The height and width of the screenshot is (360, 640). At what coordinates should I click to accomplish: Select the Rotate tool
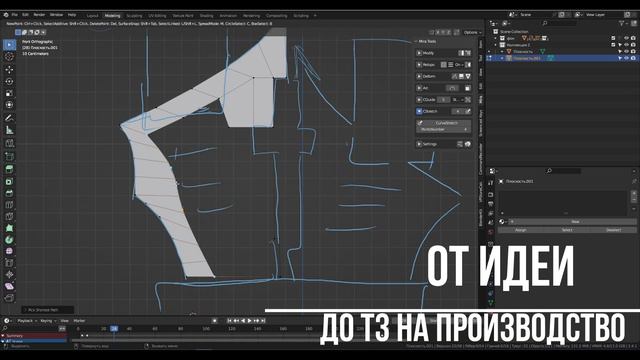(x=9, y=81)
